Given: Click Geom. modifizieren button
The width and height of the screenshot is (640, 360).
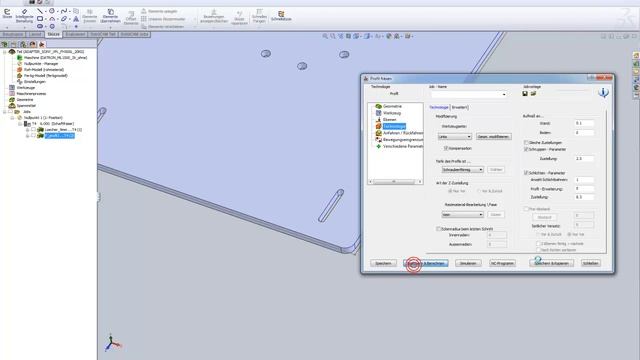Looking at the screenshot, I should pyautogui.click(x=493, y=137).
